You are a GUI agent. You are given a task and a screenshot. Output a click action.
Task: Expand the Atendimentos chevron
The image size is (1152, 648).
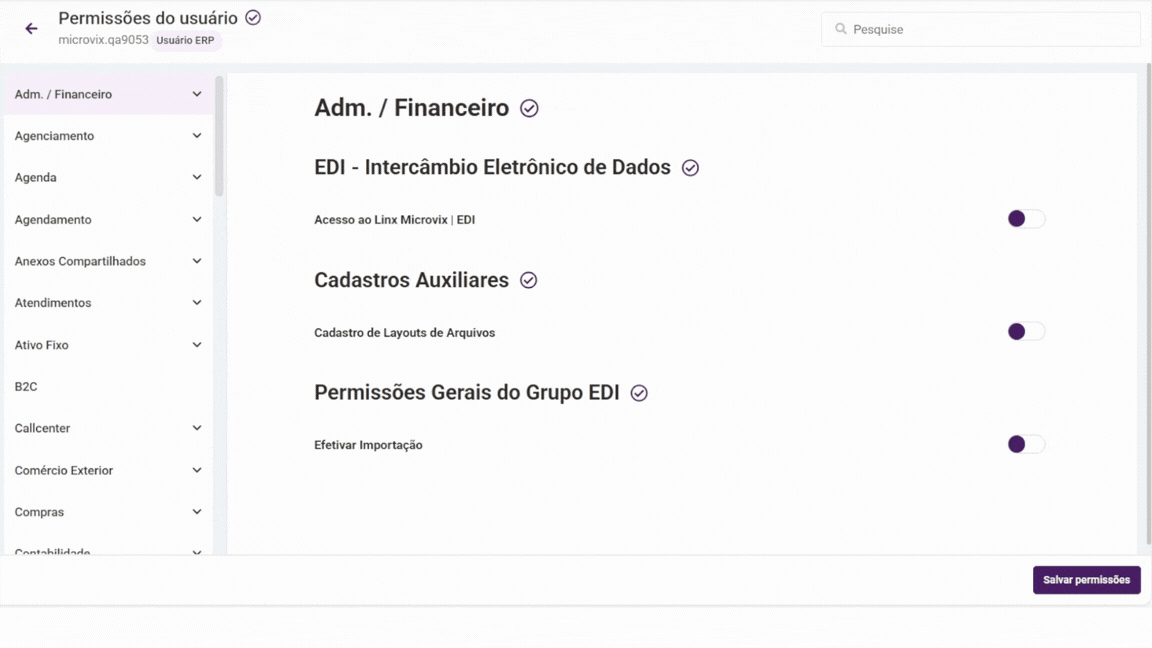(197, 303)
